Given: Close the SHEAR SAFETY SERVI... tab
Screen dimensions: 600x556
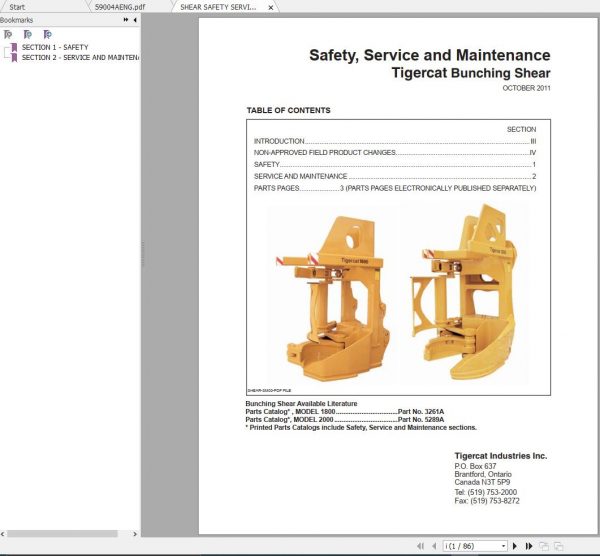Looking at the screenshot, I should (271, 7).
